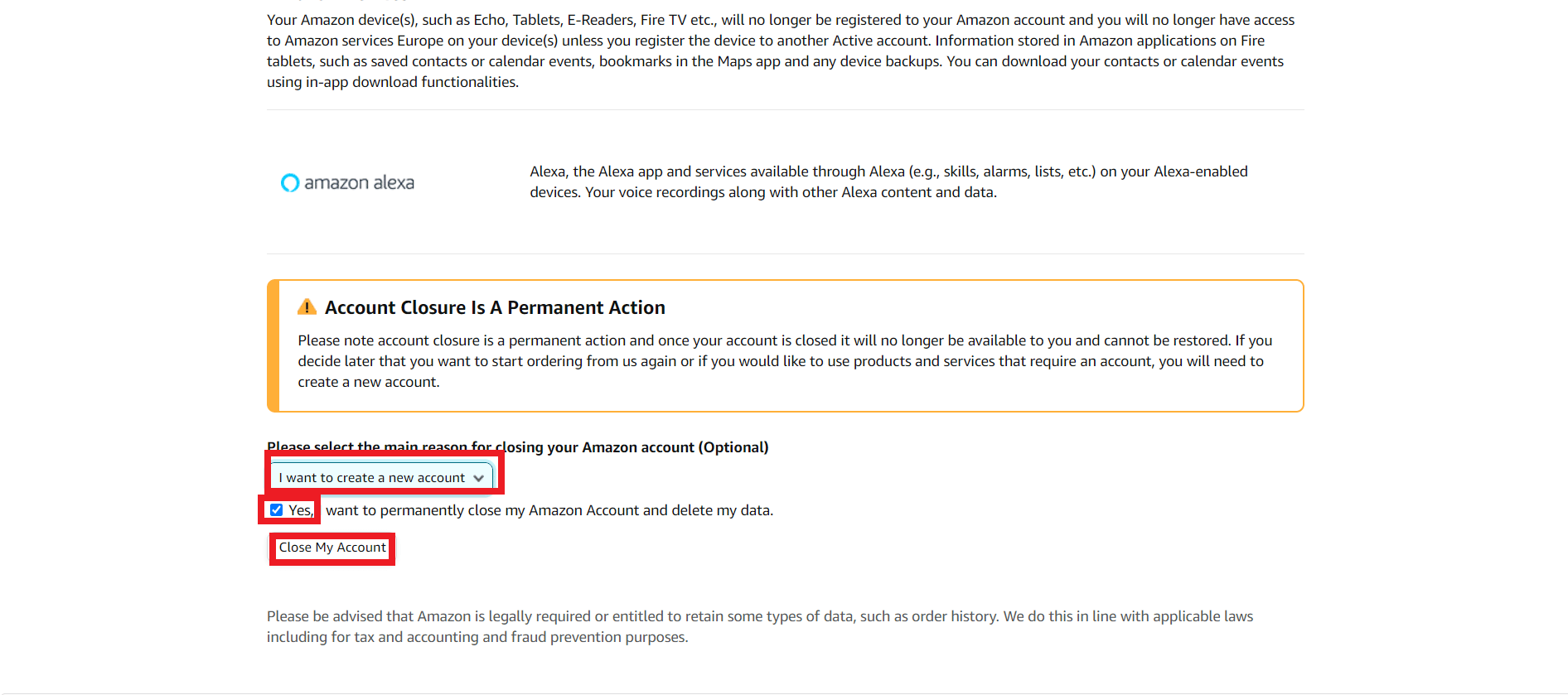The image size is (1568, 695).
Task: Tick the permanently close account checkbox
Action: point(277,510)
